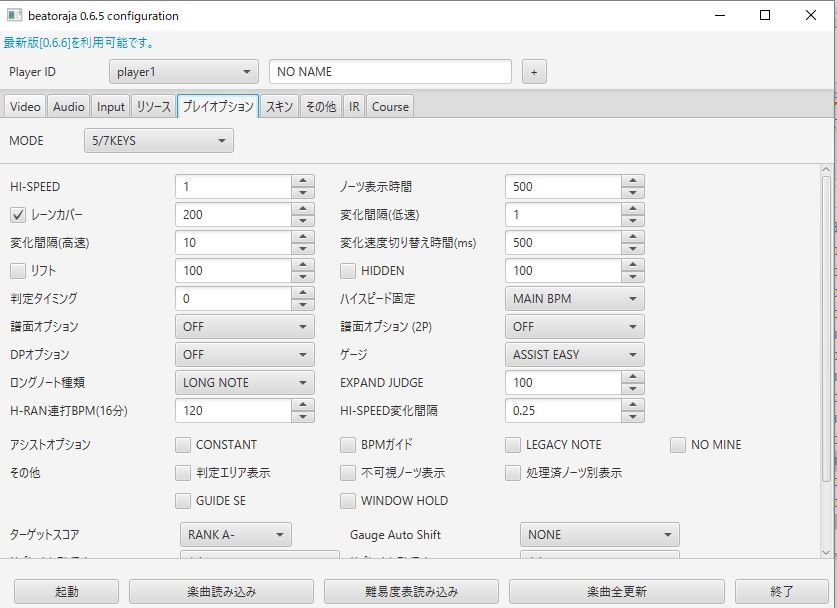Viewport: 837px width, 608px height.
Task: Open ロングノート種類 LONG NOTE dropdown
Action: tap(244, 383)
